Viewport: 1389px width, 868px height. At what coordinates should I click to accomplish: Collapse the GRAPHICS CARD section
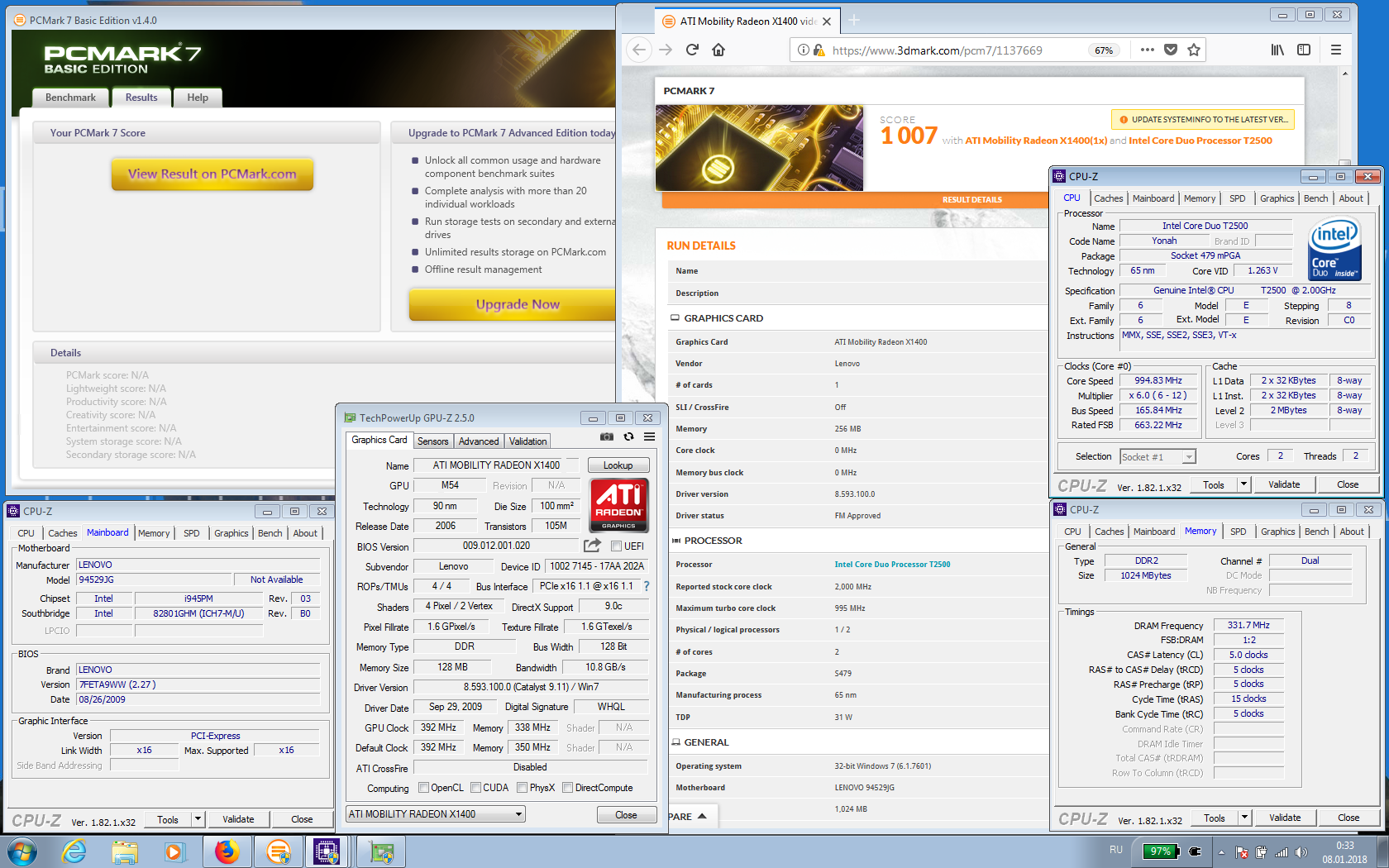point(675,318)
